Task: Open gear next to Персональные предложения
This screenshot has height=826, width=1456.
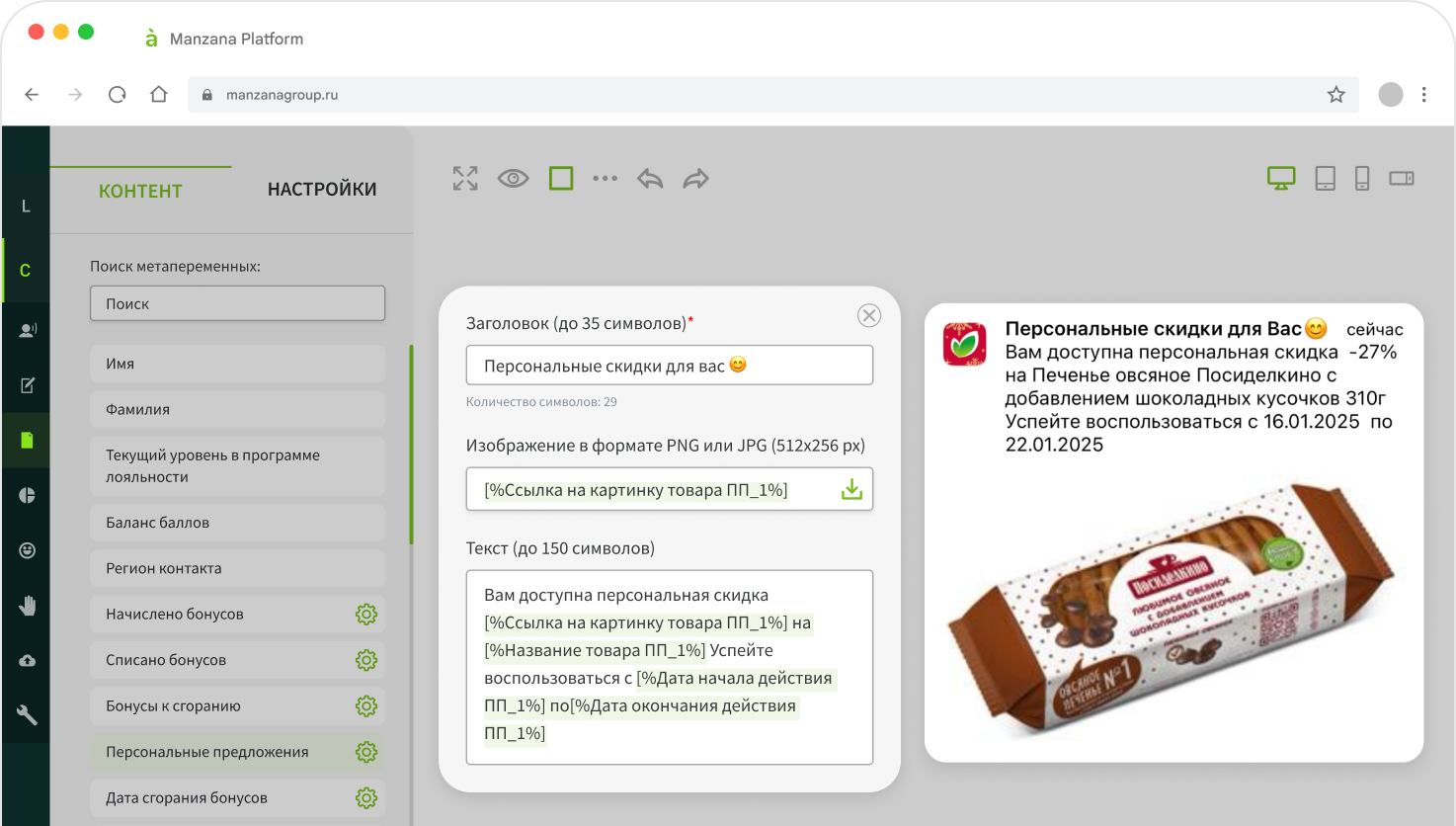Action: point(366,752)
